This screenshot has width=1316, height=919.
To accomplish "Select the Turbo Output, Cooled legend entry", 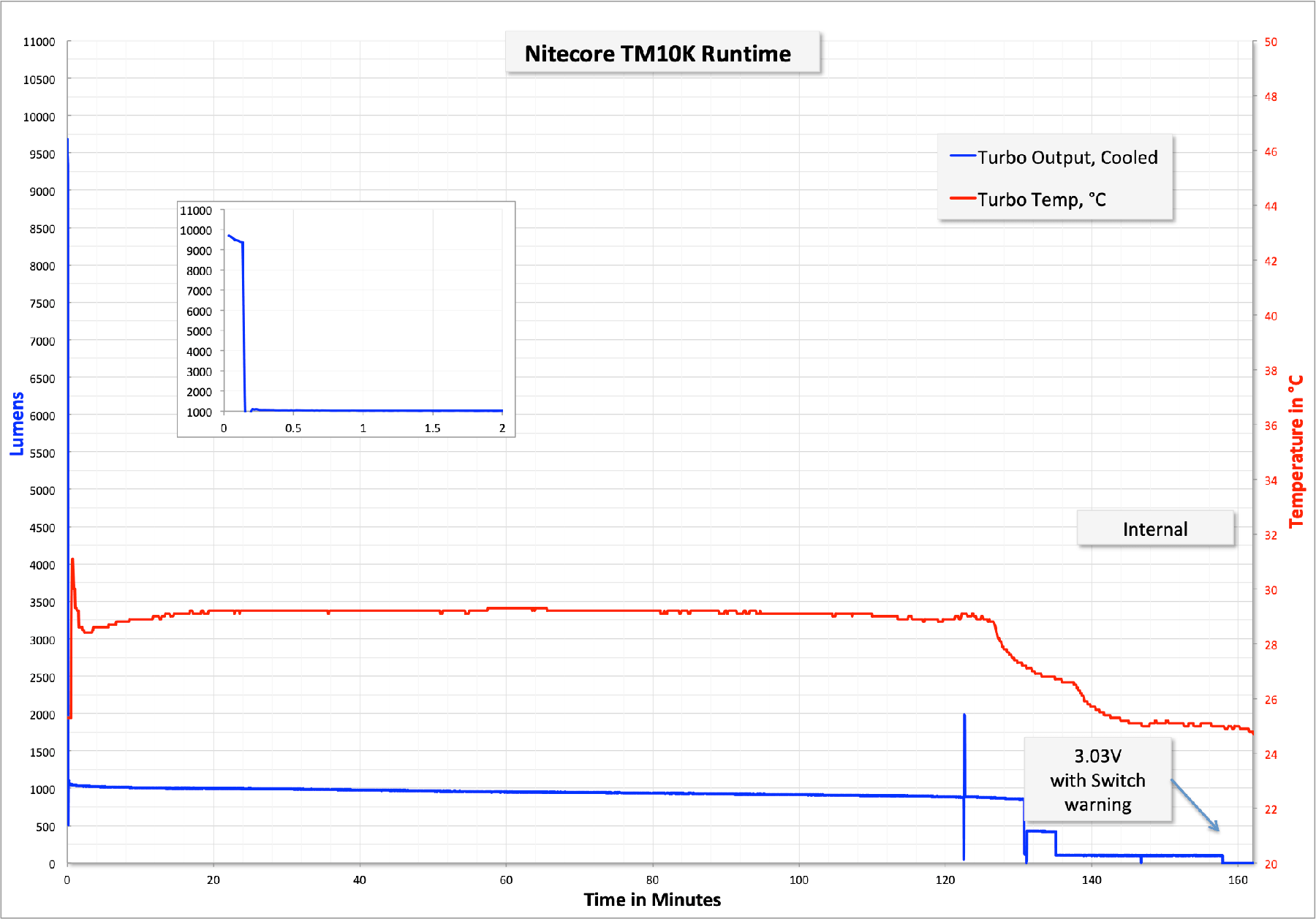I will click(x=1067, y=157).
